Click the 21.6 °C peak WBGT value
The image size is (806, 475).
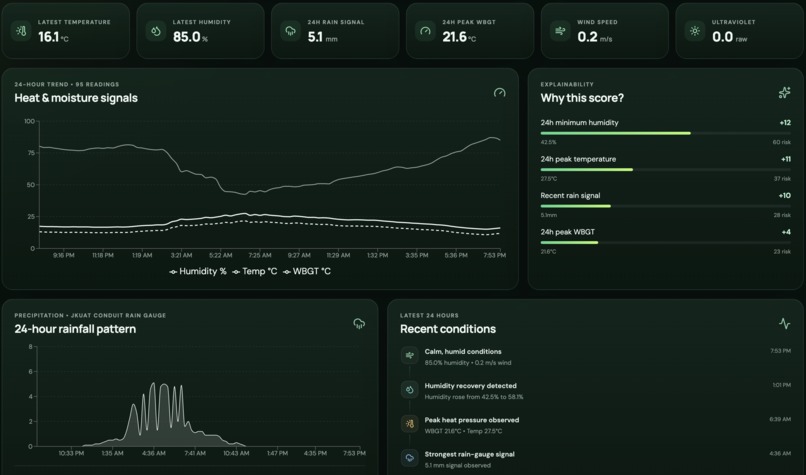[459, 37]
